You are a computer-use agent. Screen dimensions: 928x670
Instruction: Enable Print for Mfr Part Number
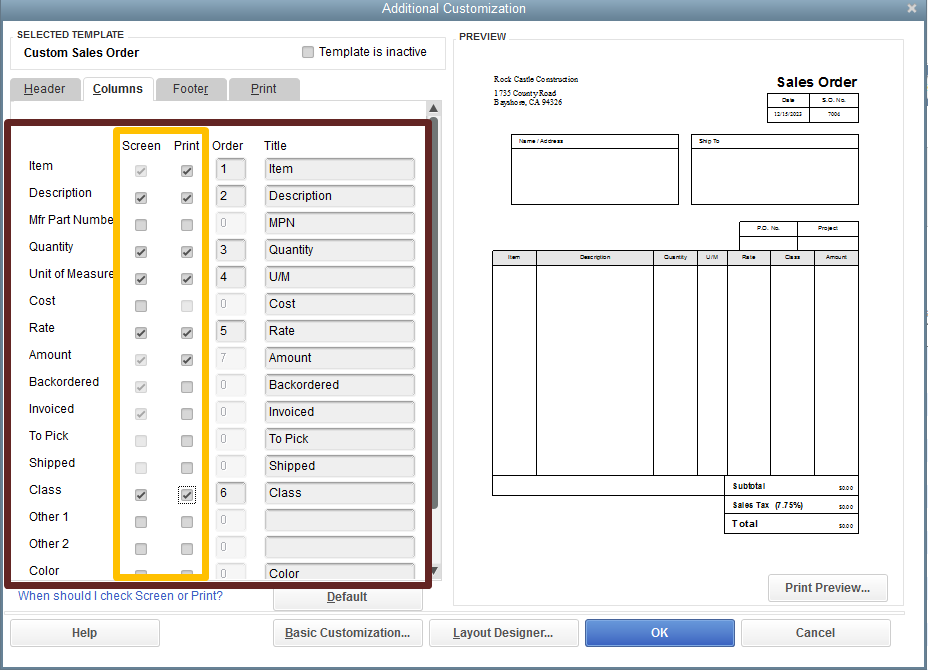pyautogui.click(x=187, y=225)
